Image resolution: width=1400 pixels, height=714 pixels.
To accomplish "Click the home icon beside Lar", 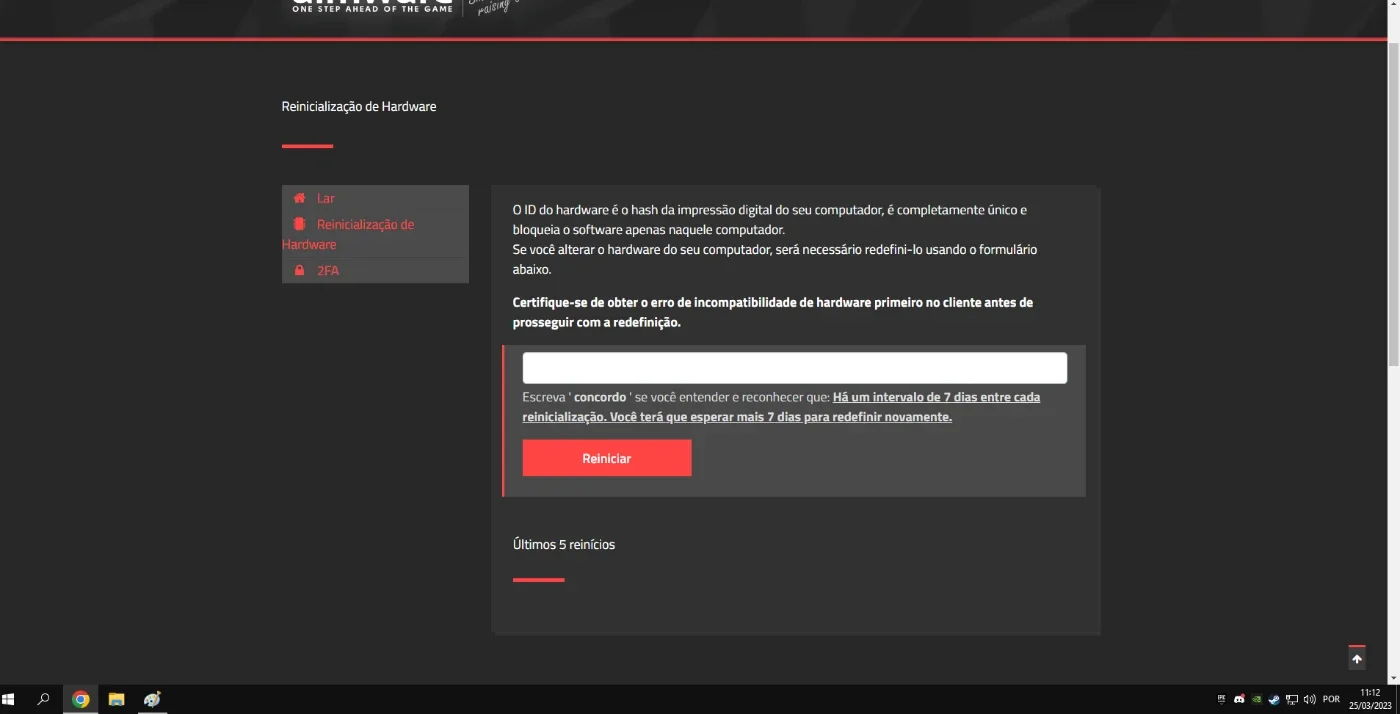I will click(x=299, y=198).
